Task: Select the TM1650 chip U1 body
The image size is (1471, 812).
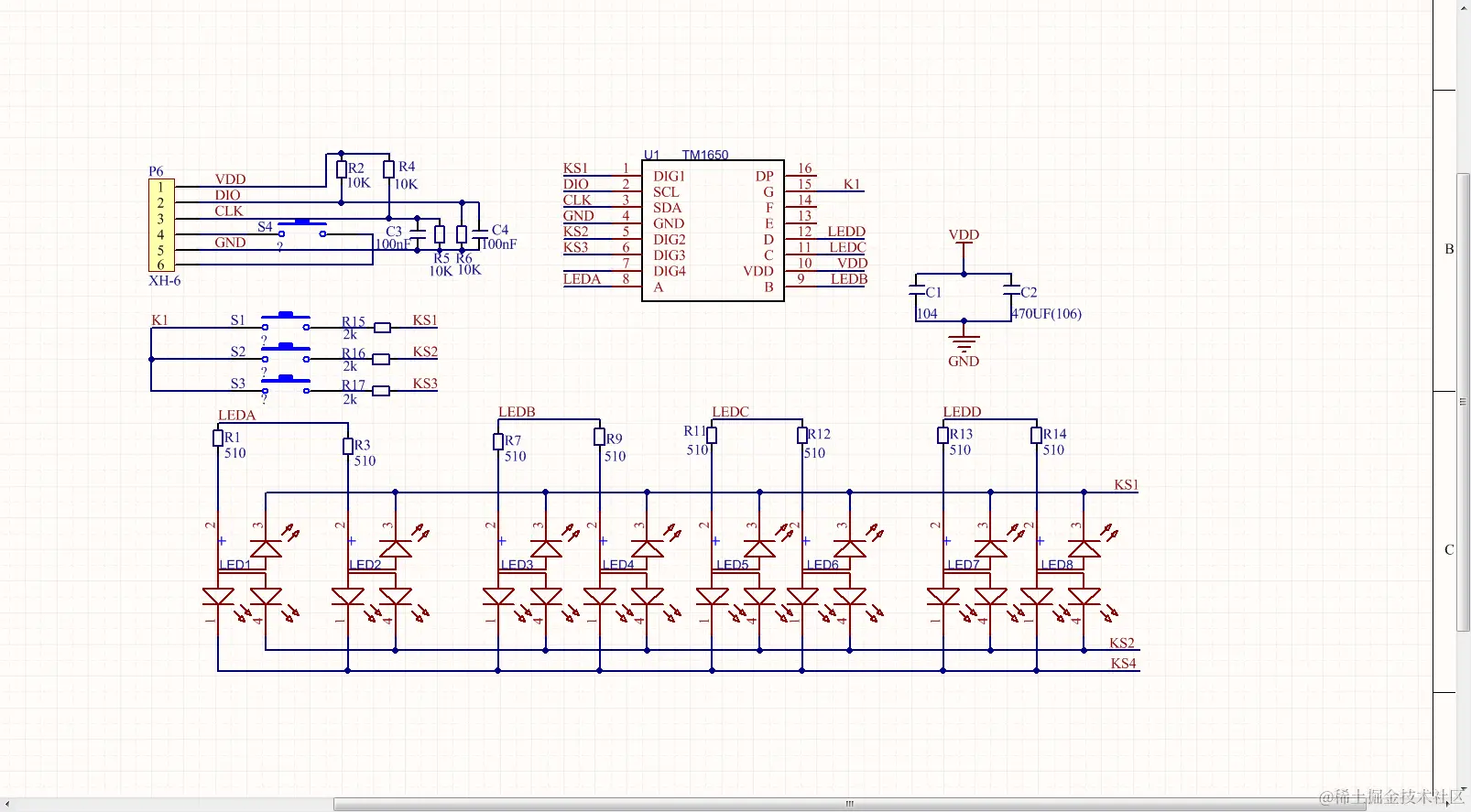Action: (x=713, y=231)
